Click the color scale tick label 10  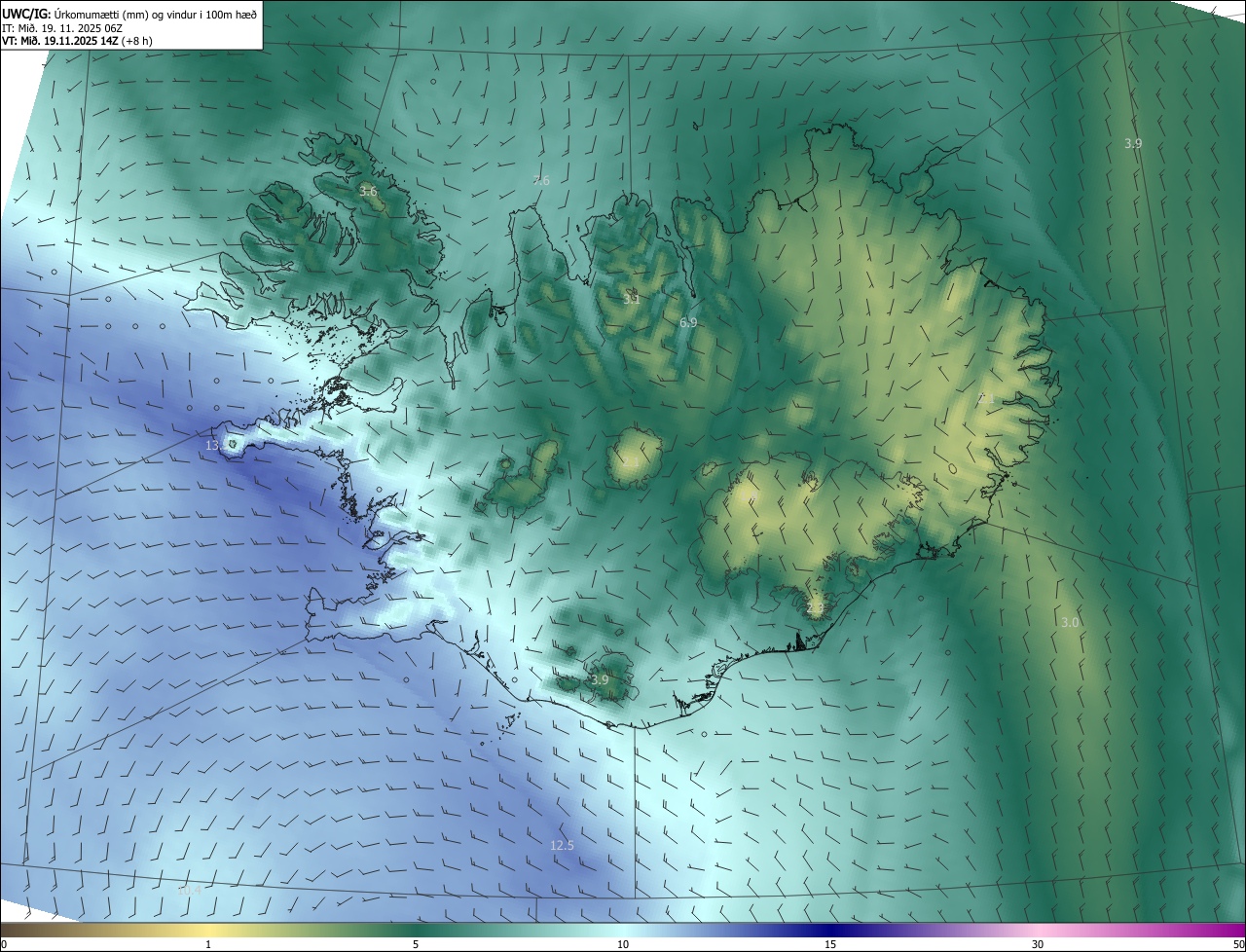623,944
